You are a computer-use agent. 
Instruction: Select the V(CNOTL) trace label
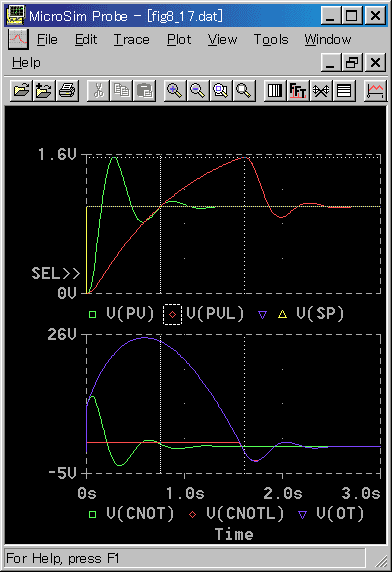pos(245,513)
